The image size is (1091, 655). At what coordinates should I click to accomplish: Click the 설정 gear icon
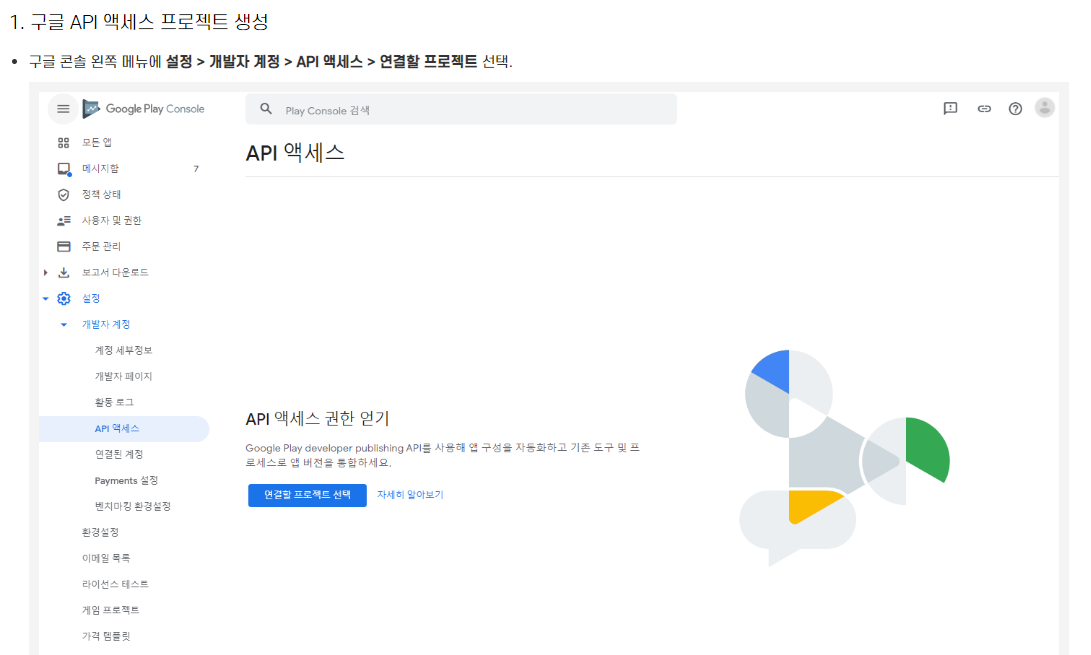point(63,299)
